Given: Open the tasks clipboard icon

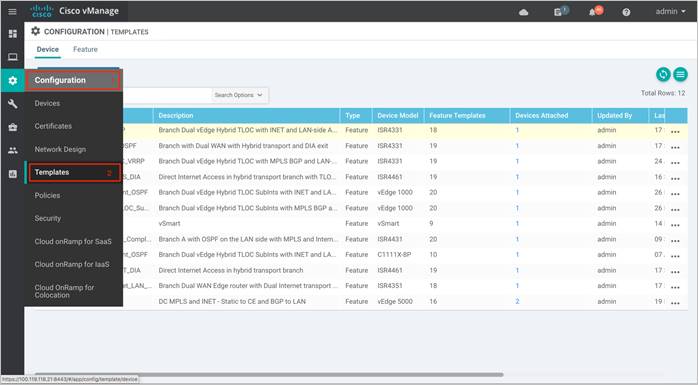Looking at the screenshot, I should (558, 12).
